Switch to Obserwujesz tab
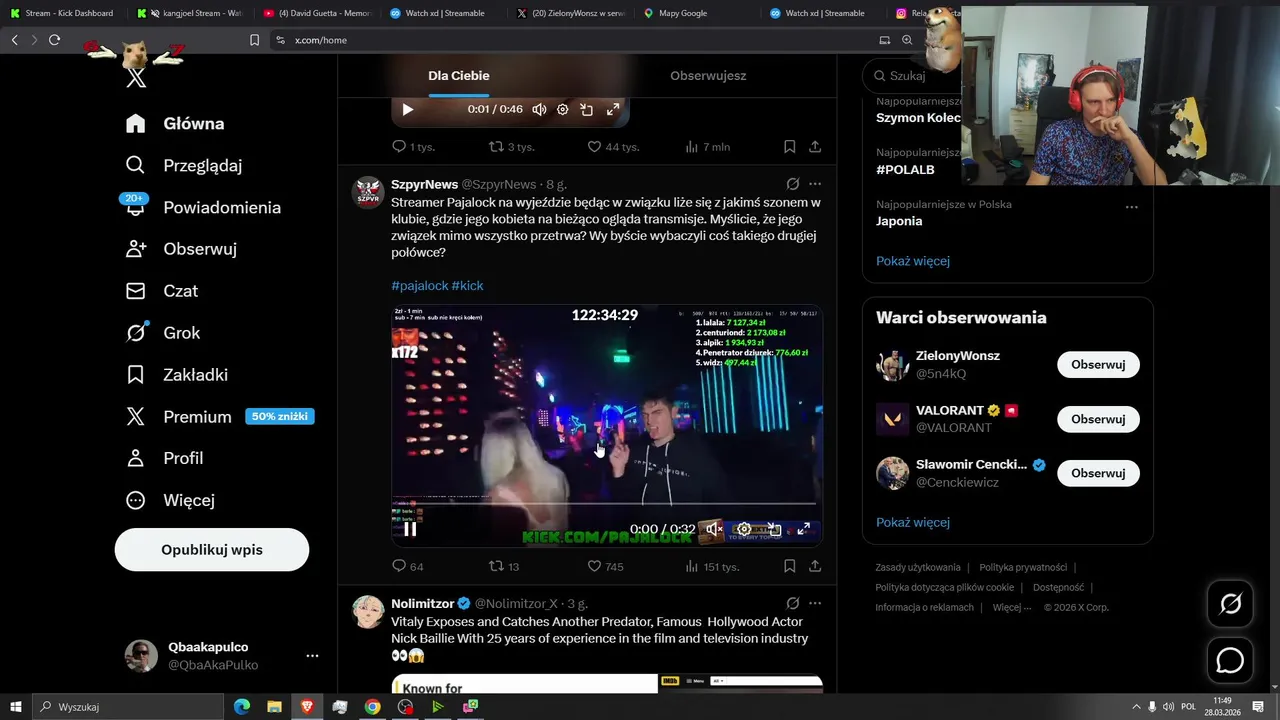 click(x=708, y=76)
